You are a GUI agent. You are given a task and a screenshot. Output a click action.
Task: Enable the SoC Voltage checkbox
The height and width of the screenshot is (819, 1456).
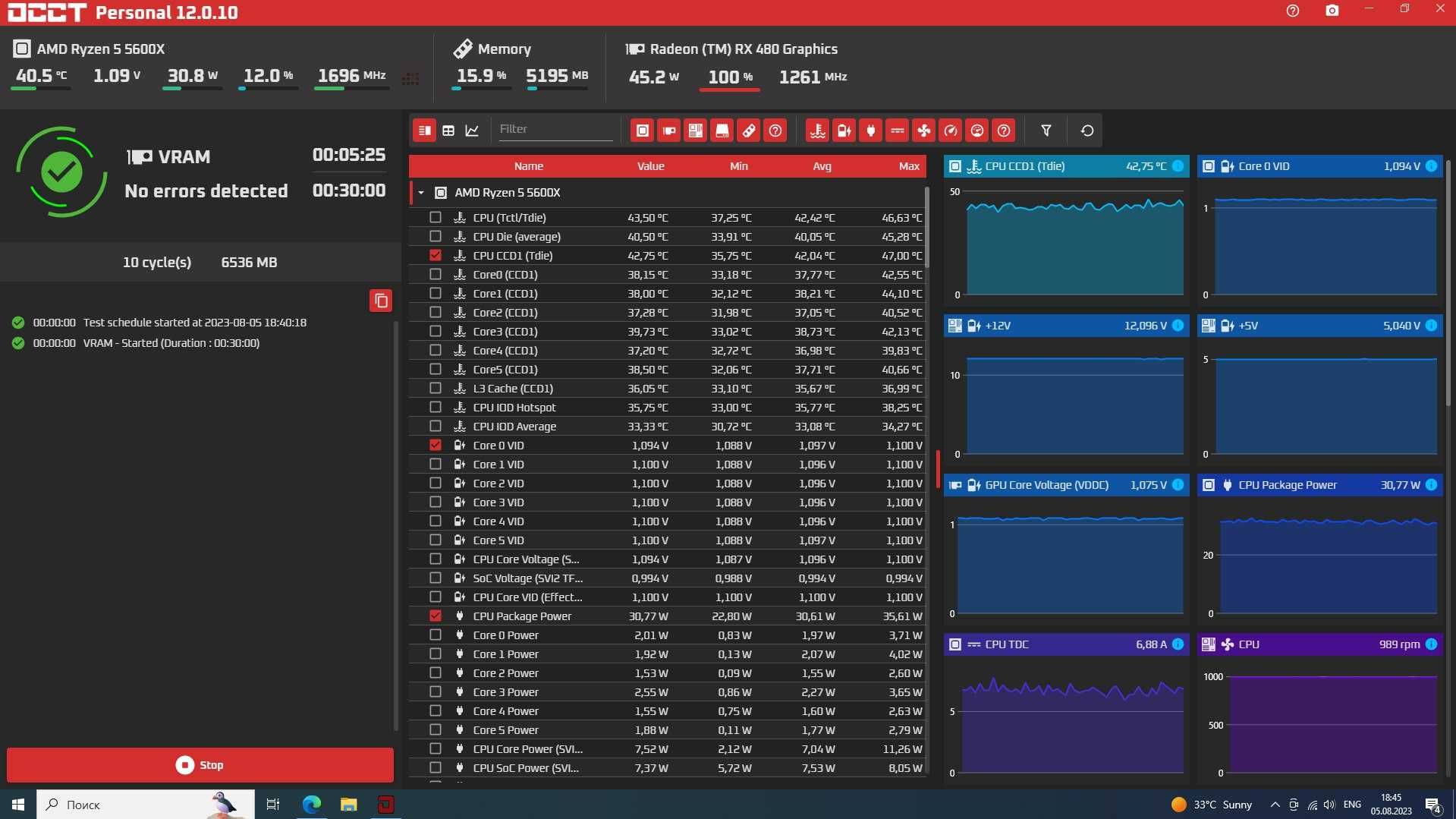(436, 578)
